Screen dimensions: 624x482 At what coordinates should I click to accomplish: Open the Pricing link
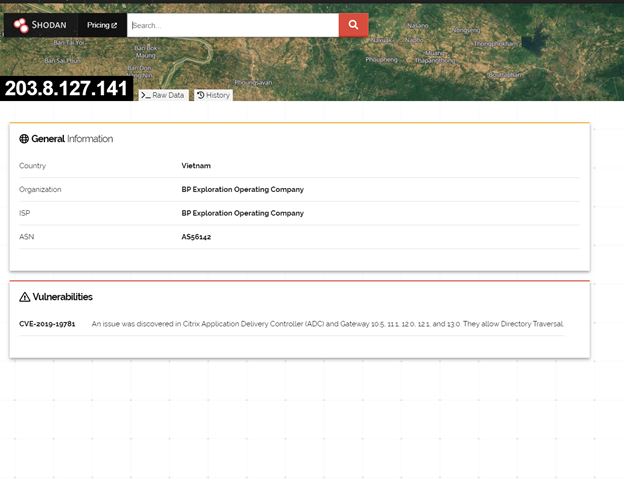pyautogui.click(x=102, y=25)
